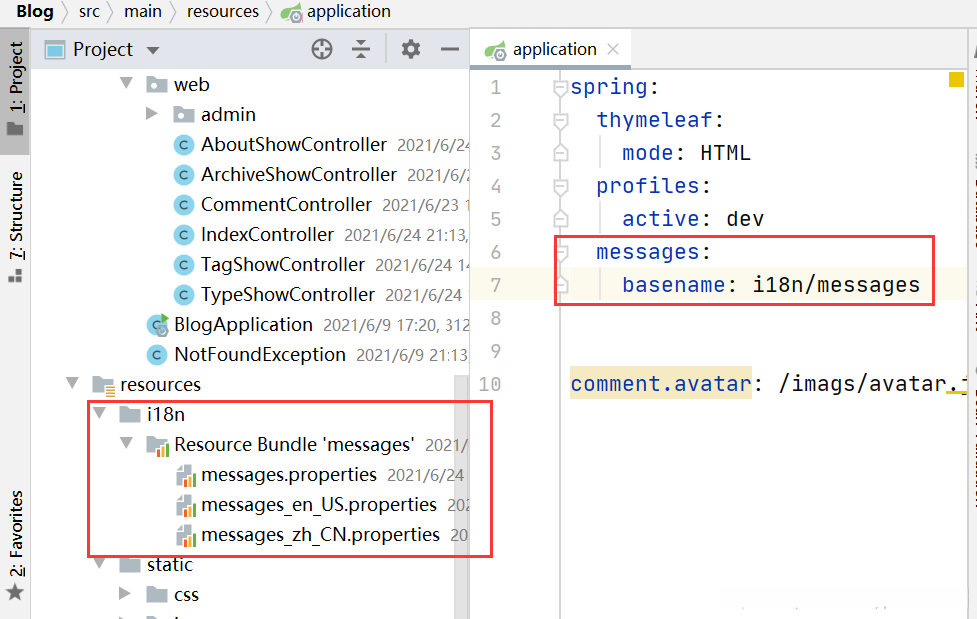
Task: Click the locate/scroll-from-source target icon
Action: click(322, 49)
